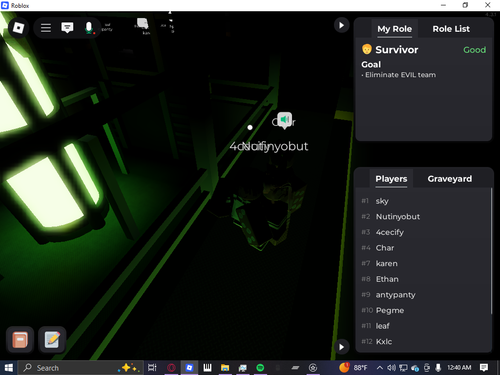Restore down the Roblox window

(465, 5)
